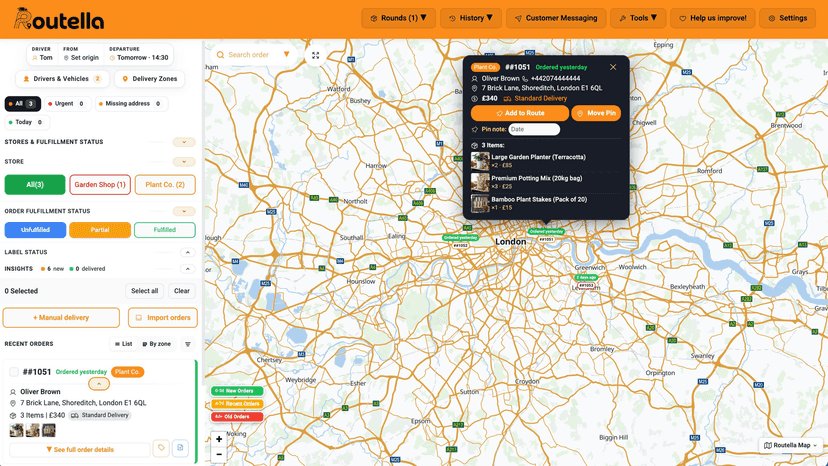
Task: Click Clear selection
Action: tap(182, 291)
